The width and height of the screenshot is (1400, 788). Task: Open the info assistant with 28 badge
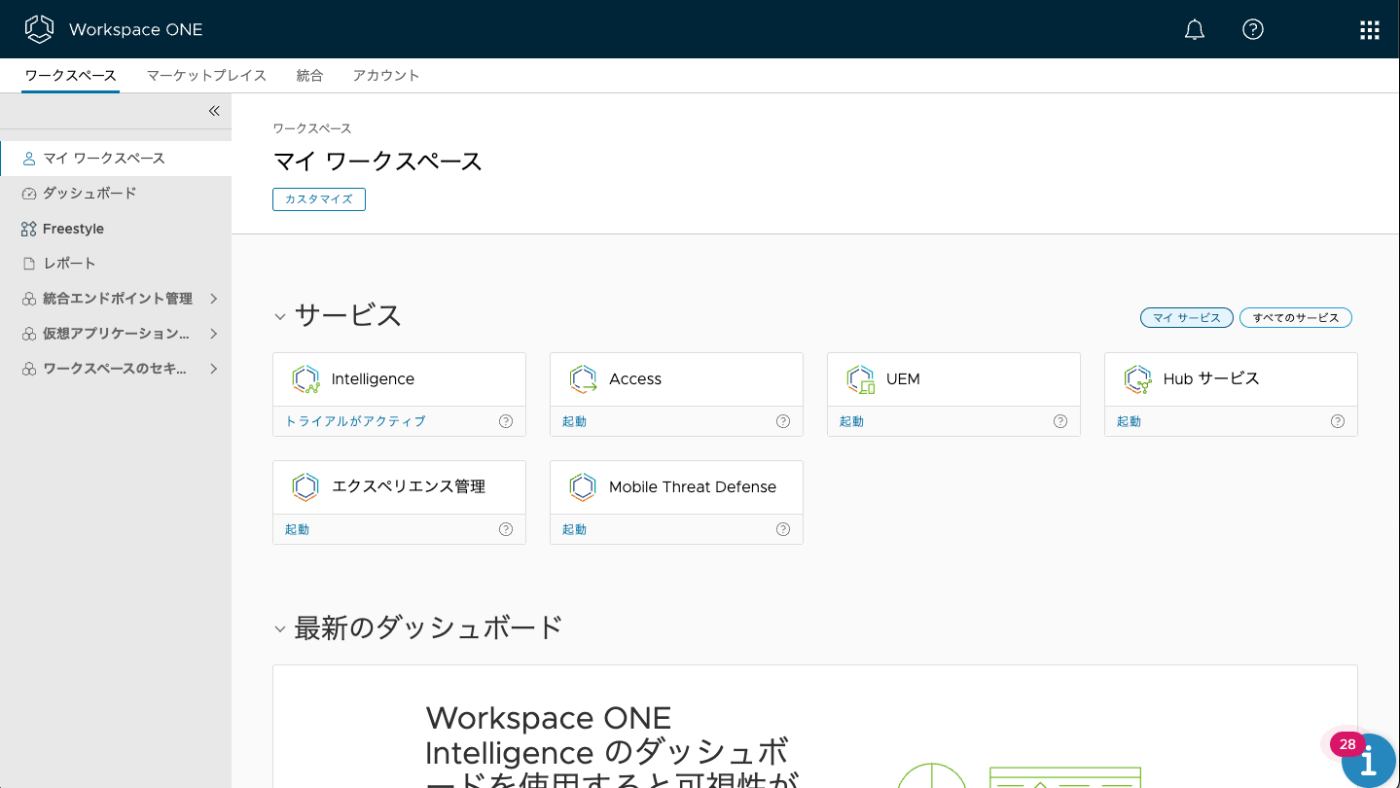pyautogui.click(x=1367, y=760)
